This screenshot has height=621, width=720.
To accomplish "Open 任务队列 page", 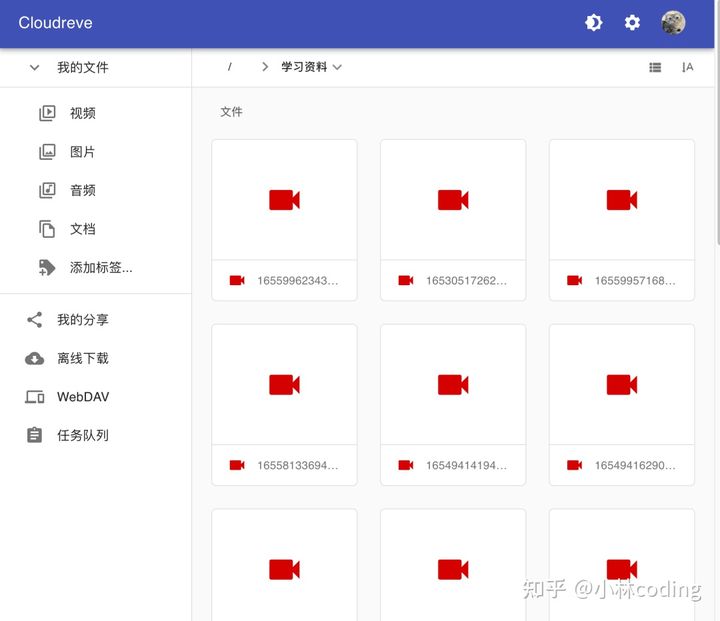I will [x=83, y=435].
